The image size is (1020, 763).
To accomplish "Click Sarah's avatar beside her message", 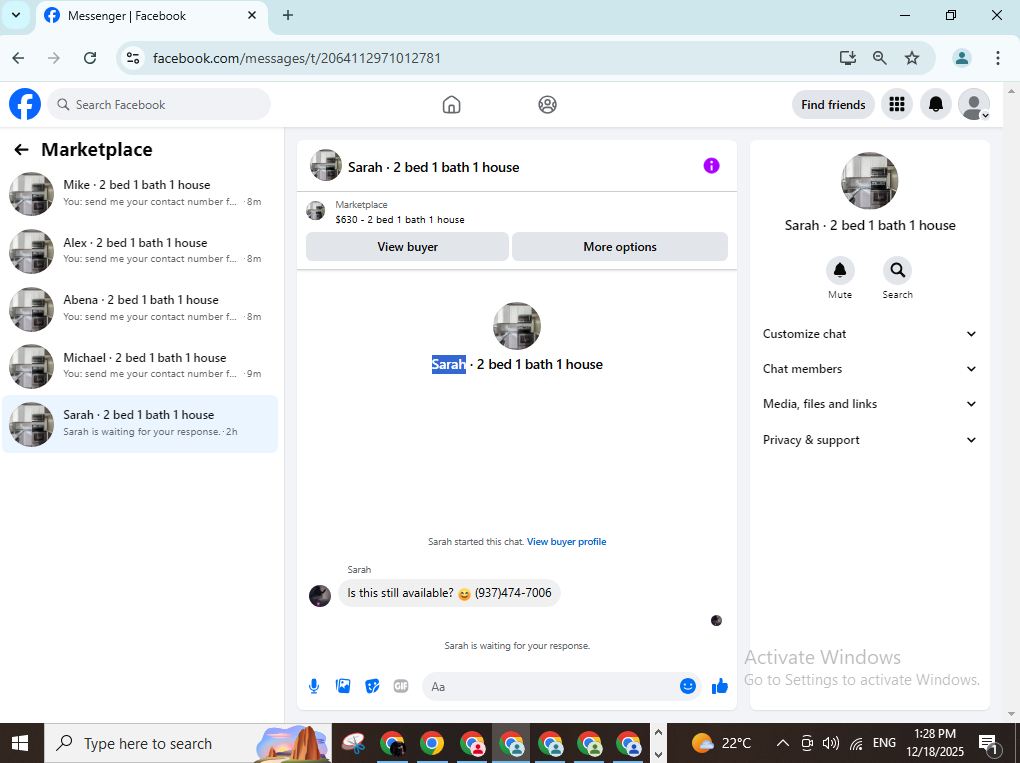I will click(x=319, y=595).
